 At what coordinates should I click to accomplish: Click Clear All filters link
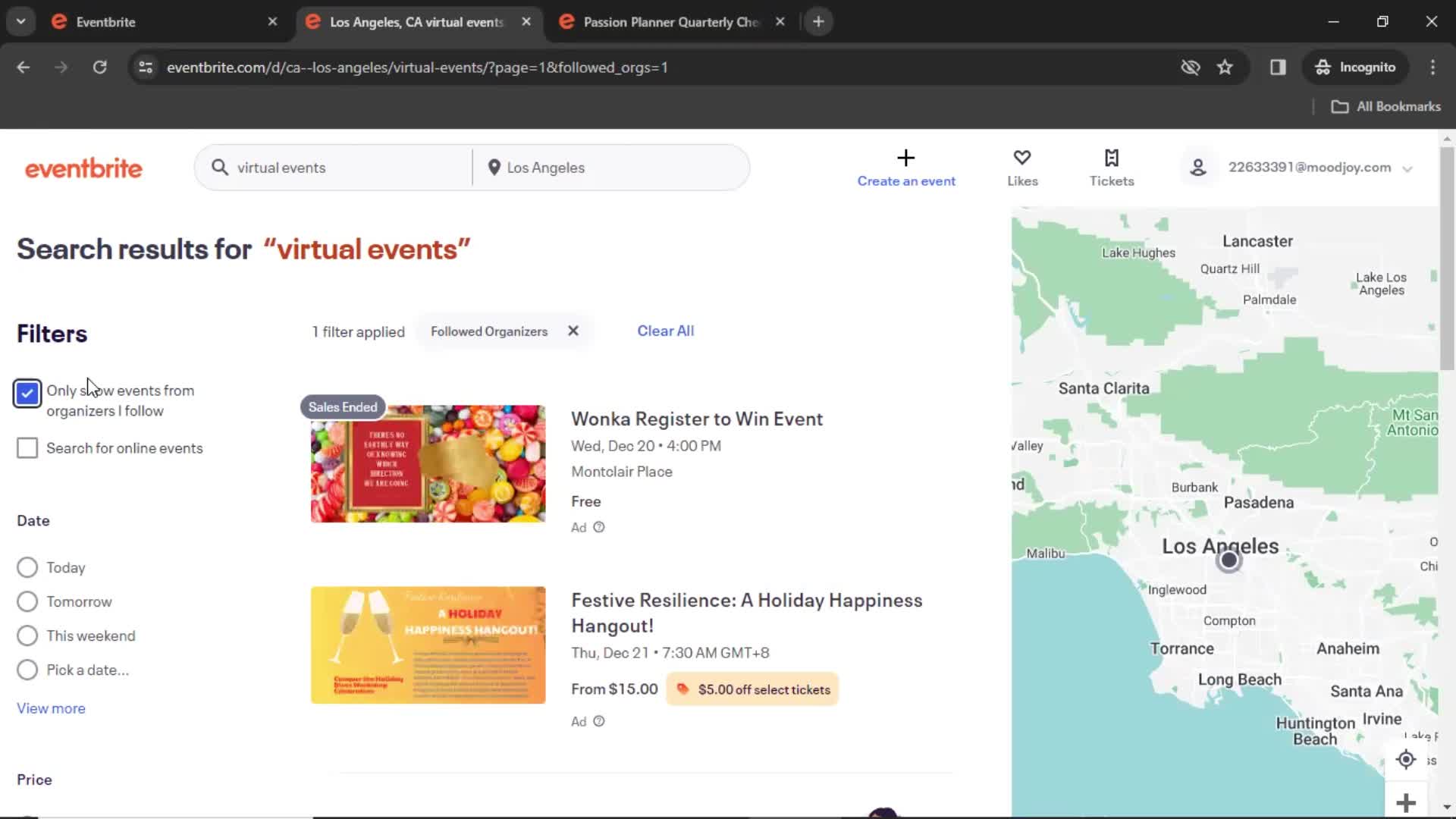665,331
